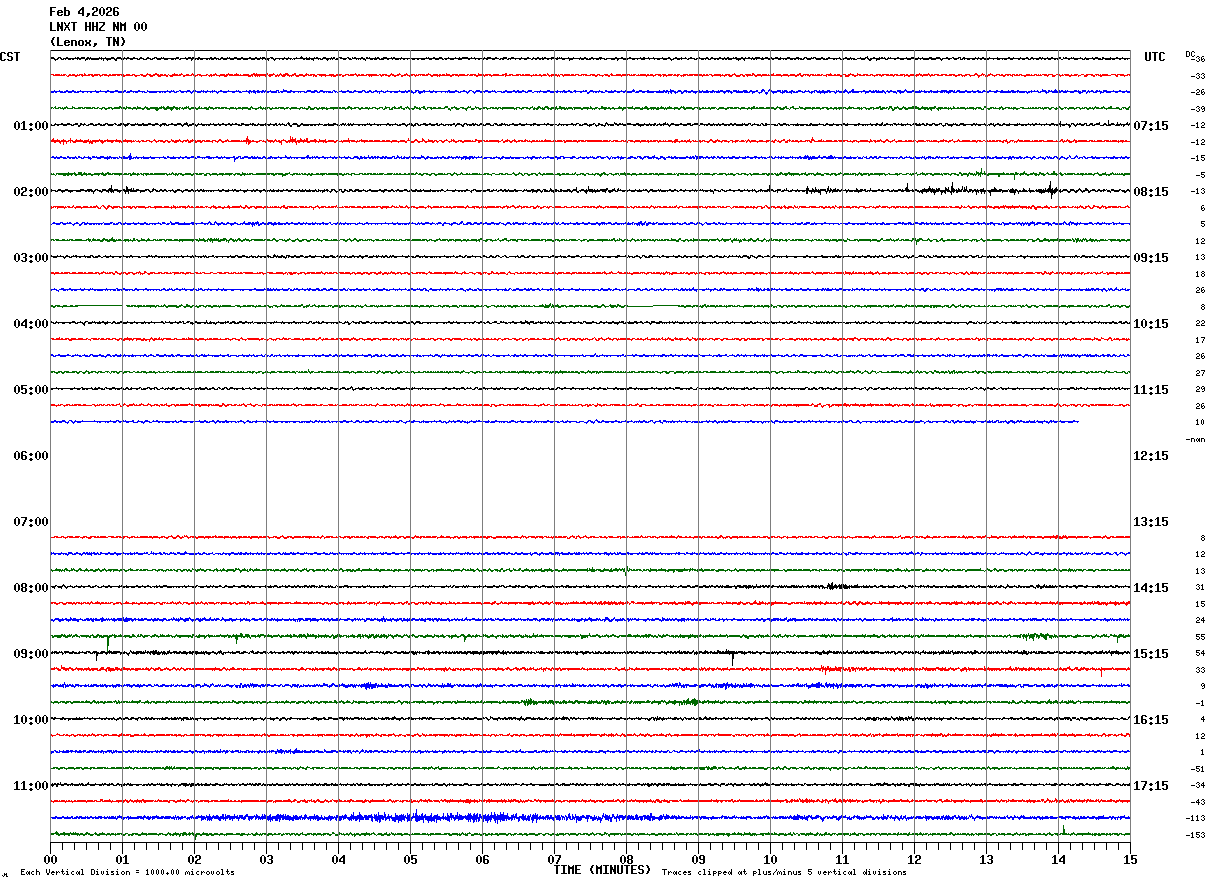Click the CST time label "04:00"

(31, 324)
